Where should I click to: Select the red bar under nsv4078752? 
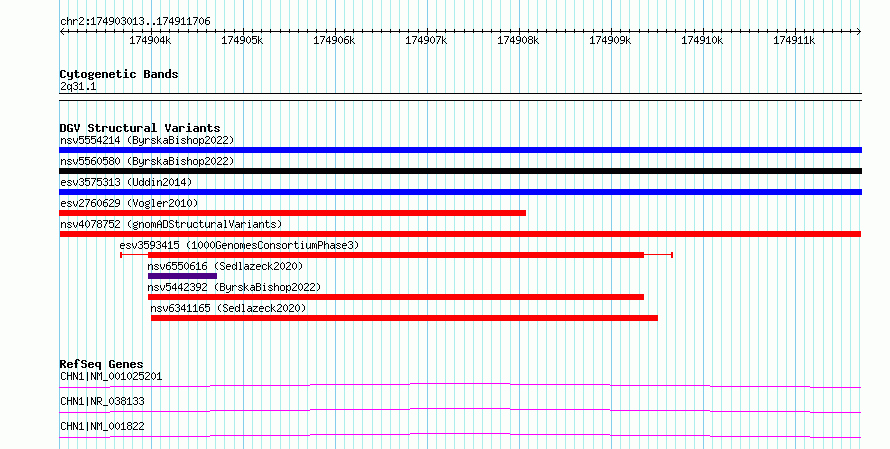point(460,234)
